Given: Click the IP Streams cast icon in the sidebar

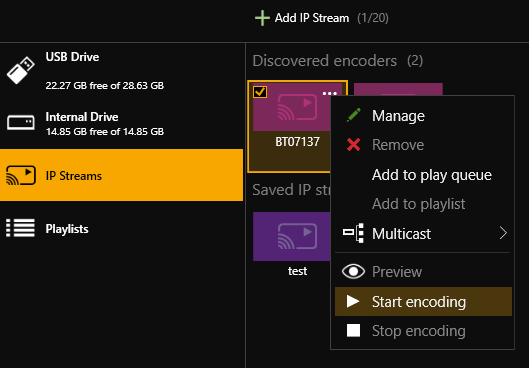Looking at the screenshot, I should pos(21,175).
